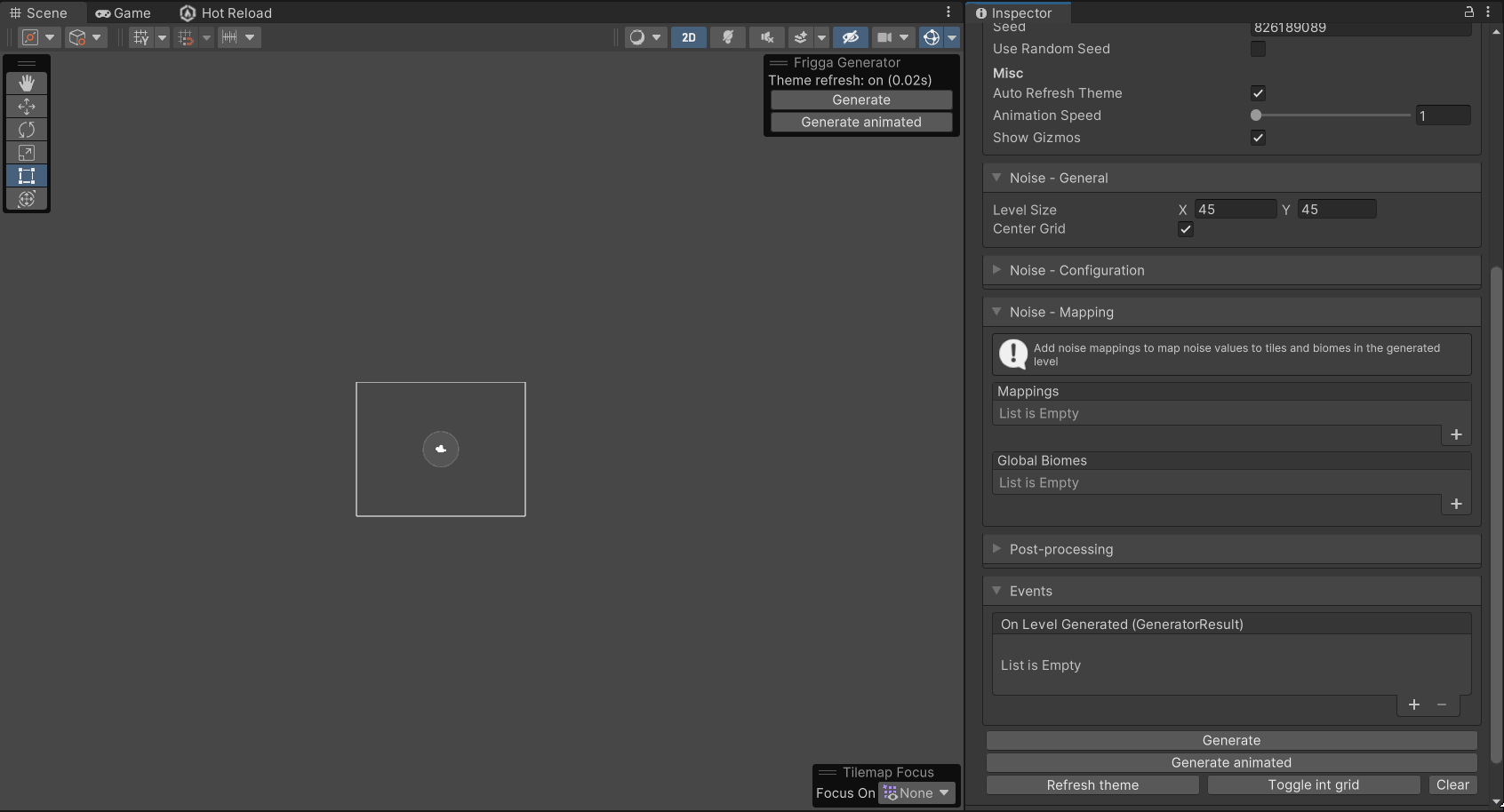Toggle 2D view mode
1504x812 pixels.
(689, 37)
